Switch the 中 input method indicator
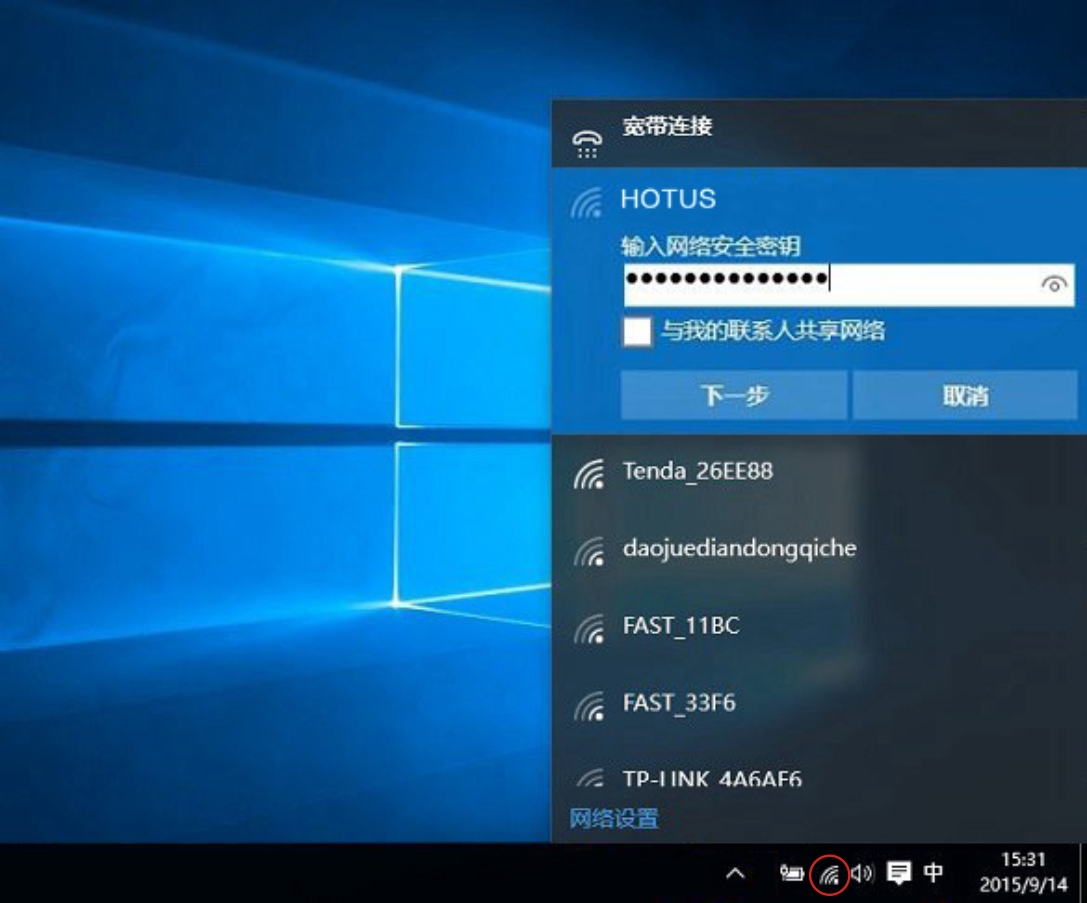The image size is (1087, 903). pyautogui.click(x=933, y=873)
